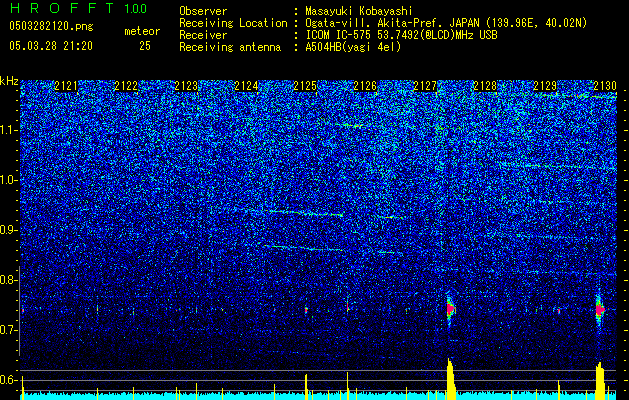Select the ICOM IC-575 53.7492 MHz USB text
Image resolution: width=629 pixels, height=400 pixels.
point(401,35)
